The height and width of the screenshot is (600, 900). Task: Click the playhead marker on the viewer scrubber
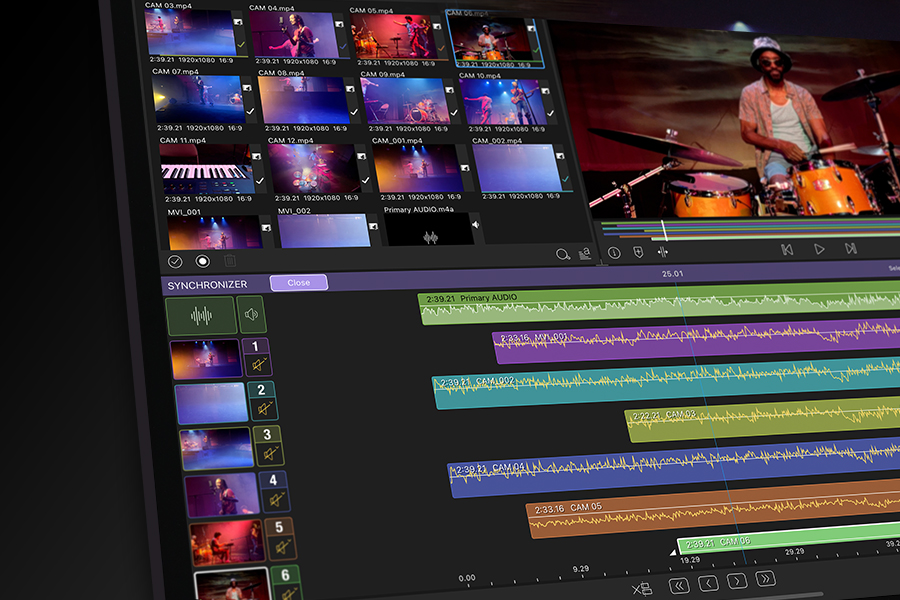(664, 230)
